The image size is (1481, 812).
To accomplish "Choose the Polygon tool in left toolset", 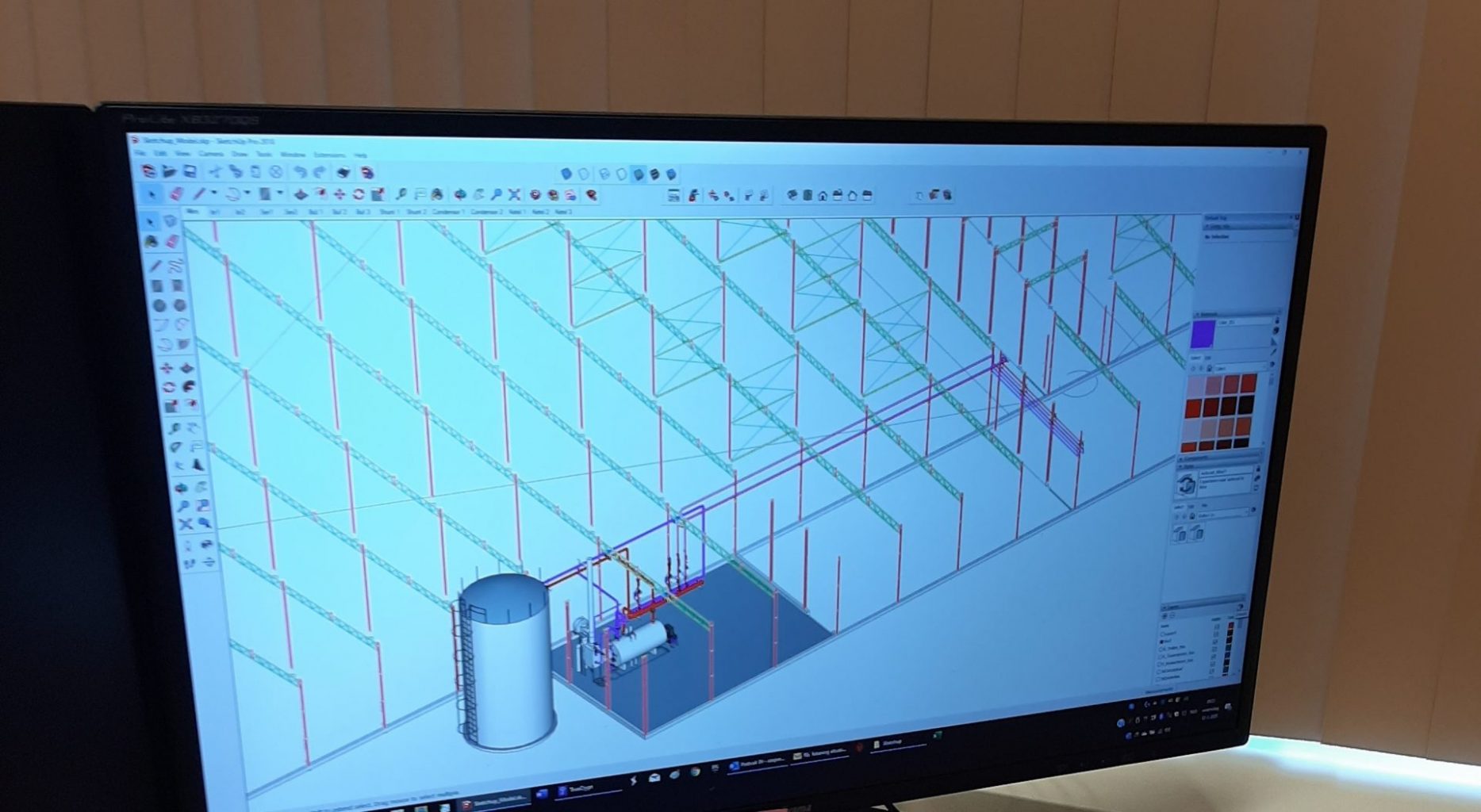I will click(180, 305).
